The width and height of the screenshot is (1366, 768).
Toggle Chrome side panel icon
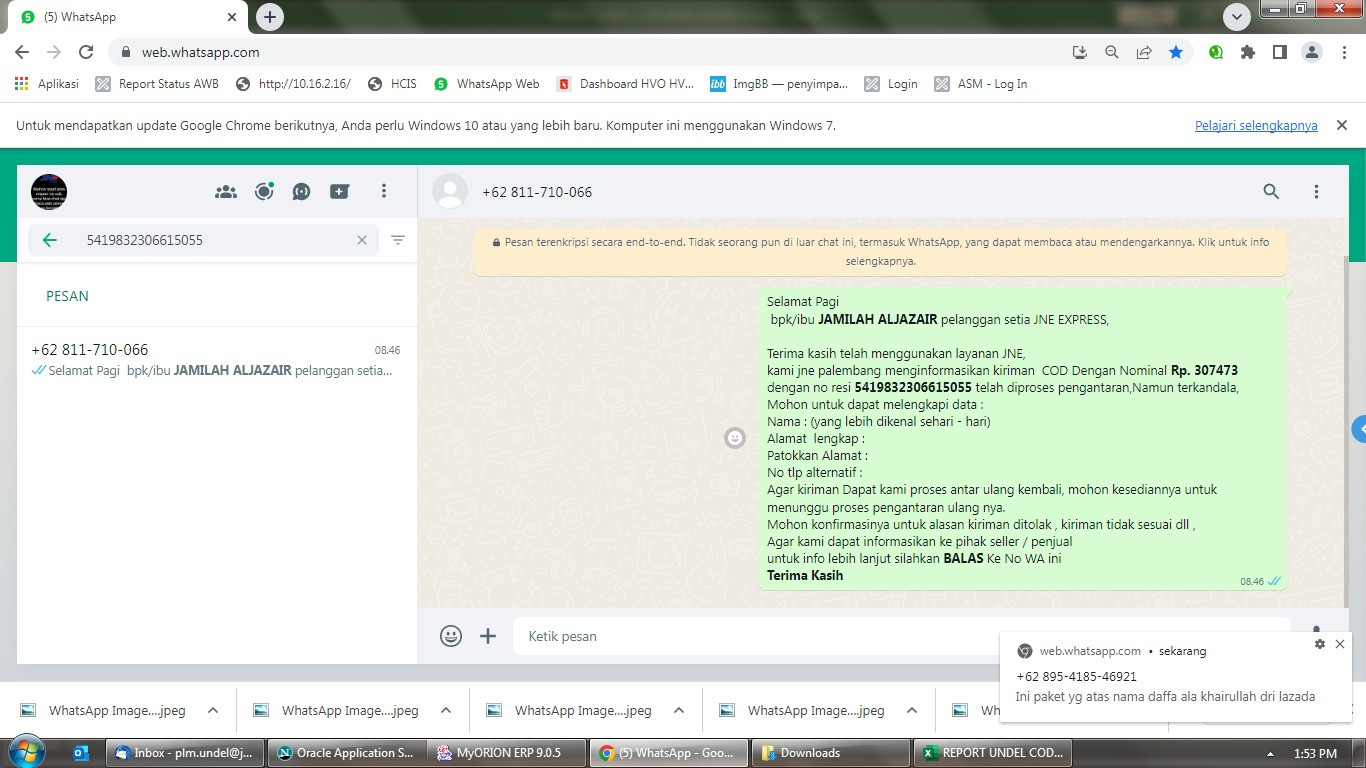point(1279,52)
